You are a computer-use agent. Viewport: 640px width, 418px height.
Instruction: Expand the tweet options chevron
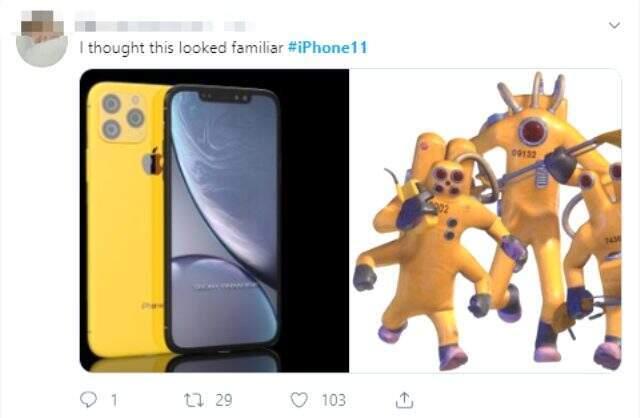click(614, 23)
